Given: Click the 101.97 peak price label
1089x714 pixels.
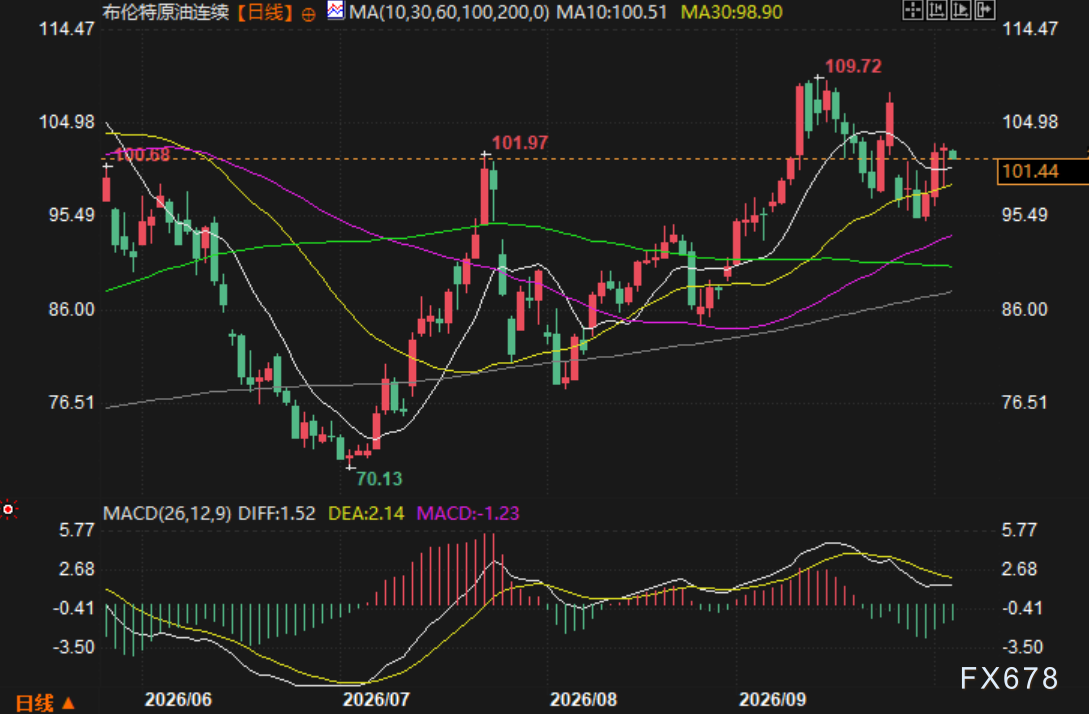Looking at the screenshot, I should (x=520, y=142).
